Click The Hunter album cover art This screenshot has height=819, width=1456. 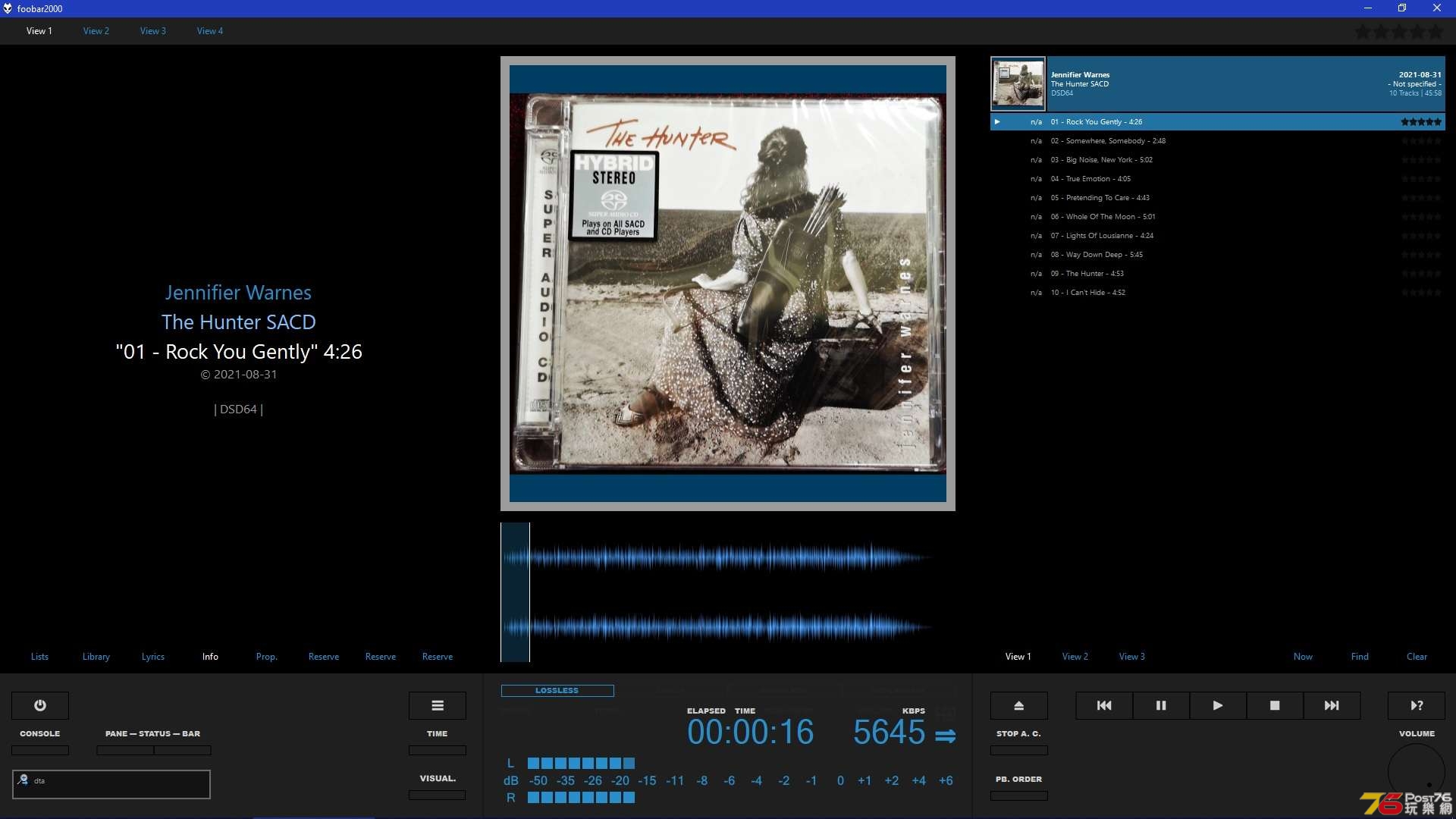pyautogui.click(x=728, y=284)
